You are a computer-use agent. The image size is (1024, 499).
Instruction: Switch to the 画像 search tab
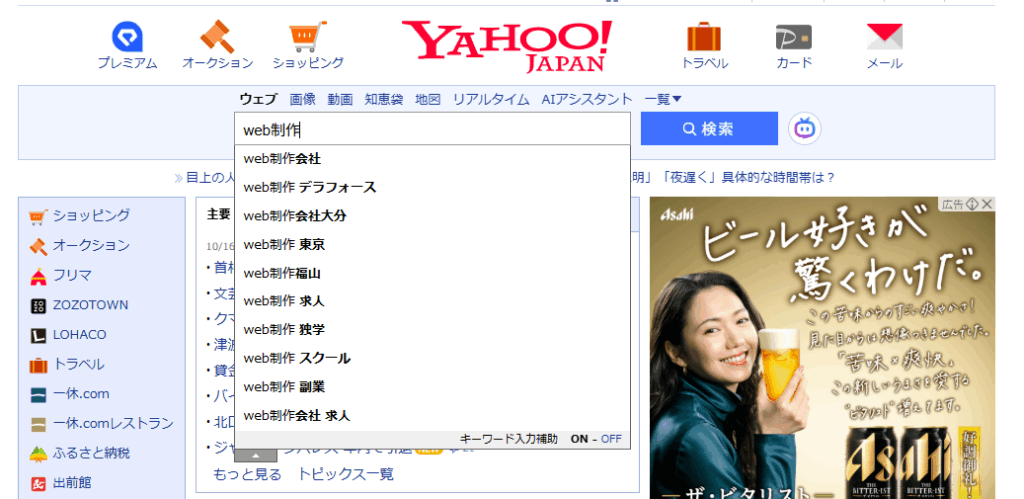302,99
